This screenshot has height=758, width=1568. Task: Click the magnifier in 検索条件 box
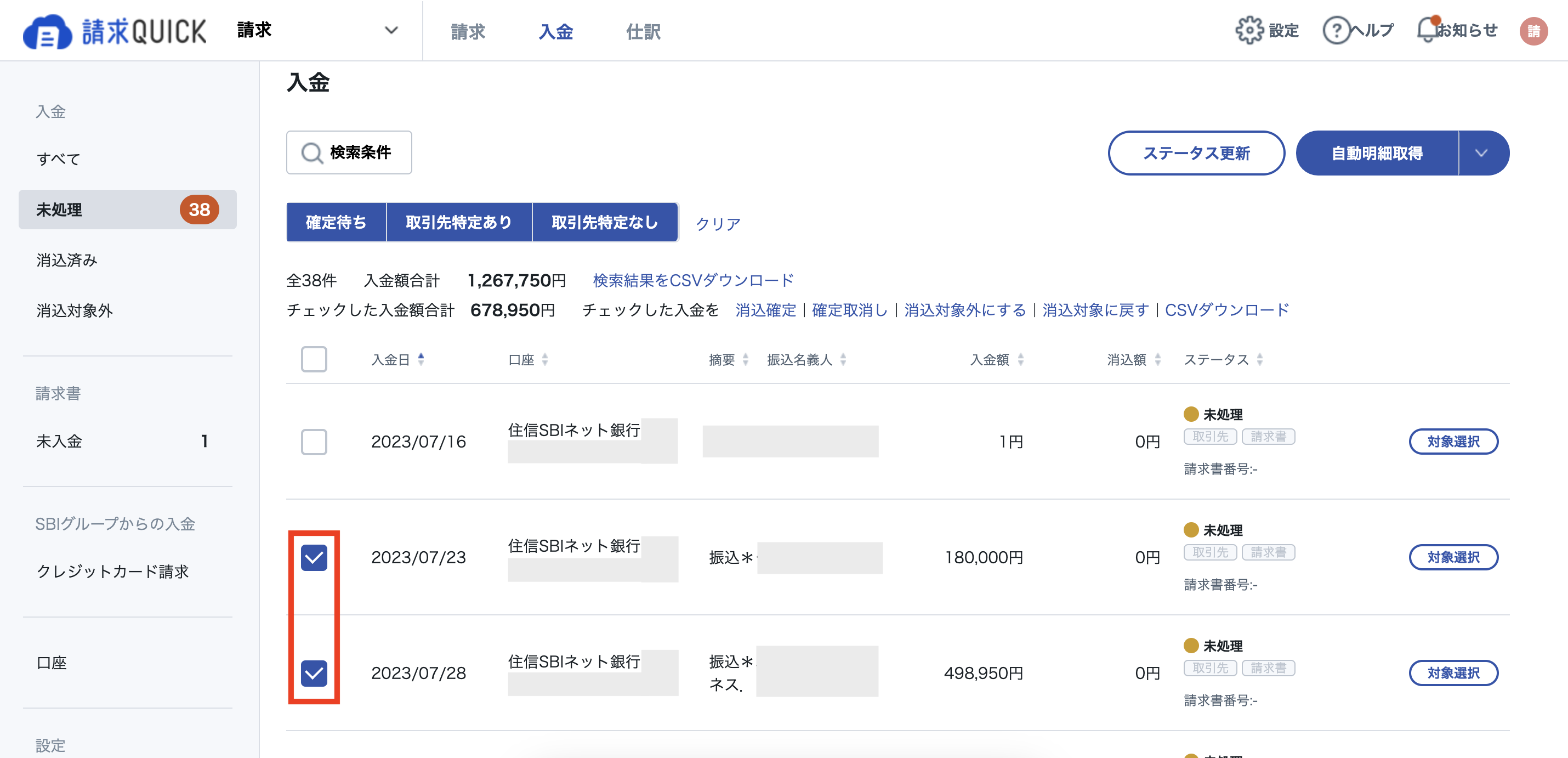point(313,153)
